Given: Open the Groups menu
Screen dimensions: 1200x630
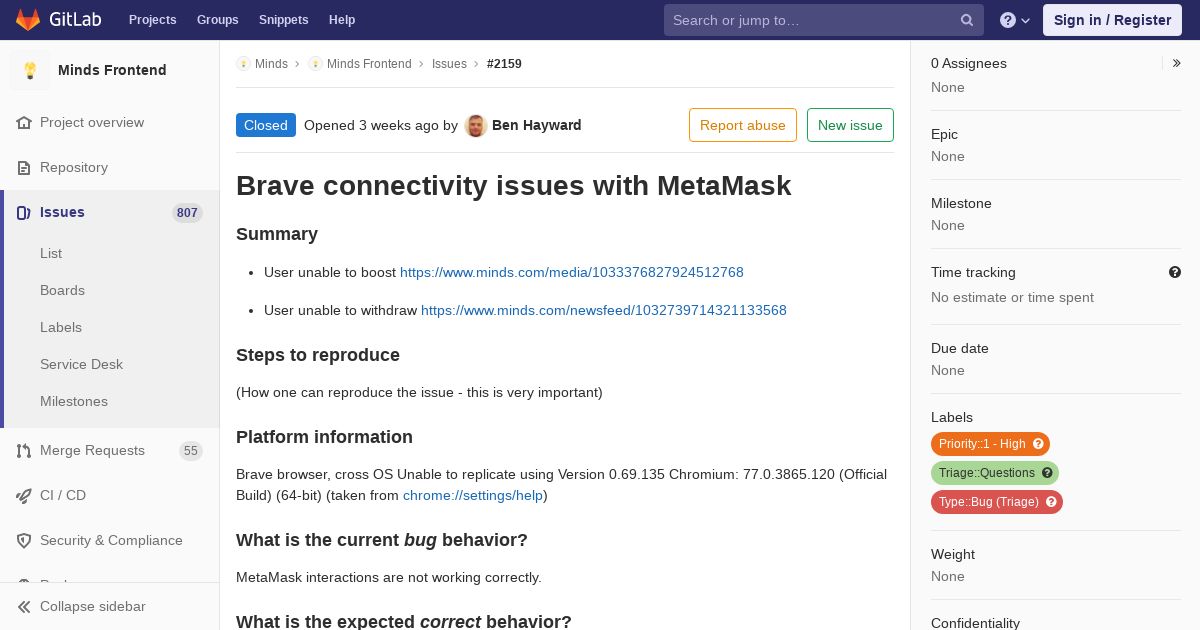Looking at the screenshot, I should click(218, 20).
